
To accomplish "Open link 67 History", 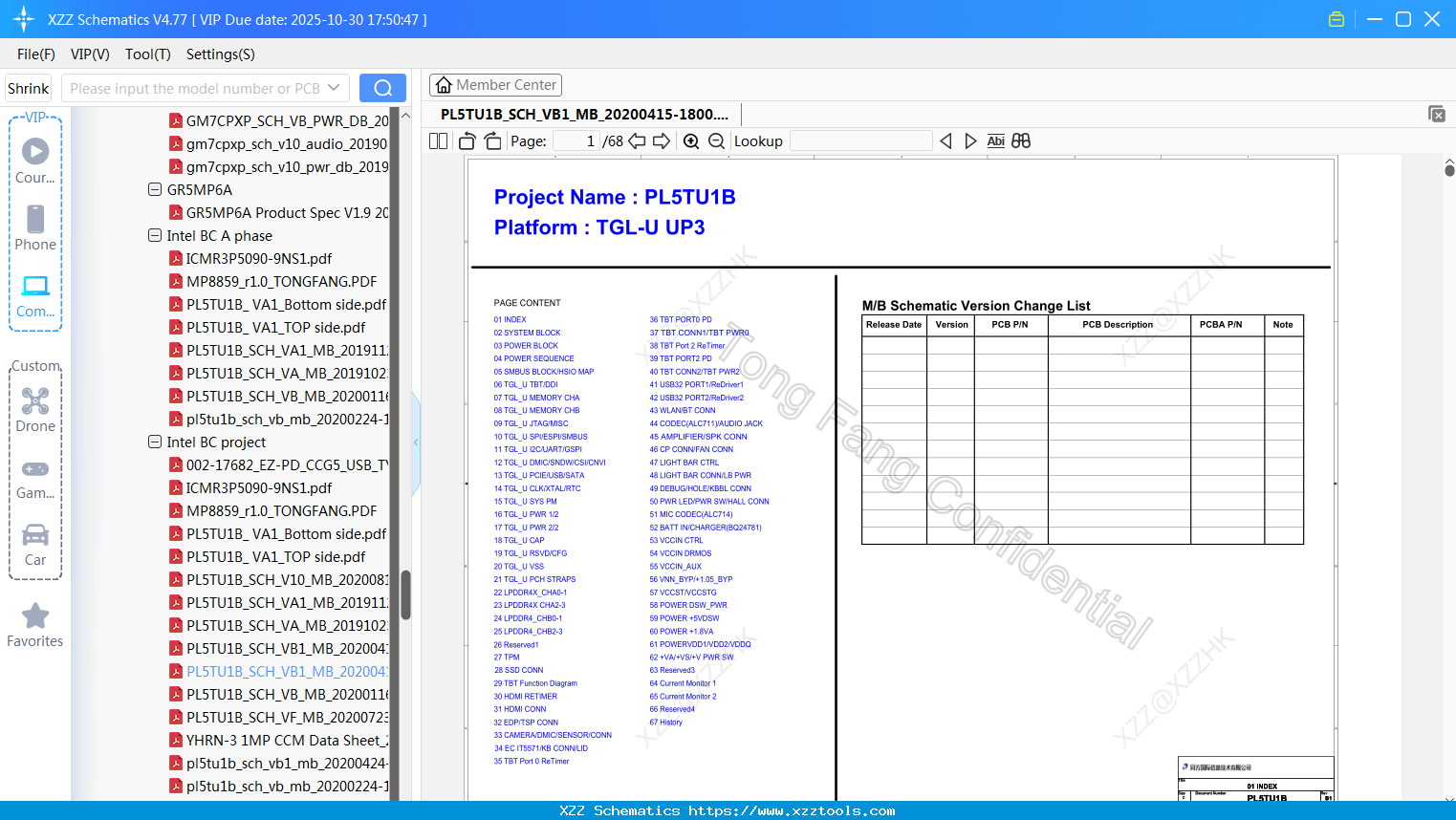I will coord(666,723).
